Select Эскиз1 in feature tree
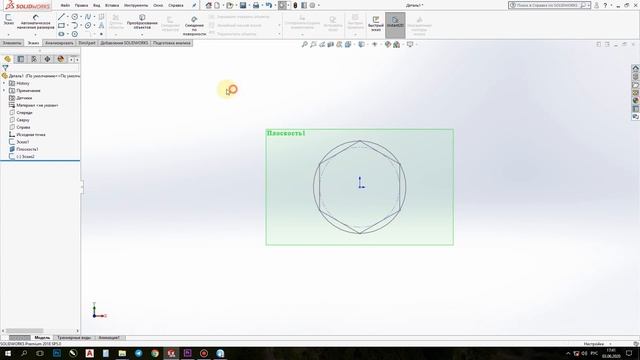The image size is (640, 360). pyautogui.click(x=22, y=142)
